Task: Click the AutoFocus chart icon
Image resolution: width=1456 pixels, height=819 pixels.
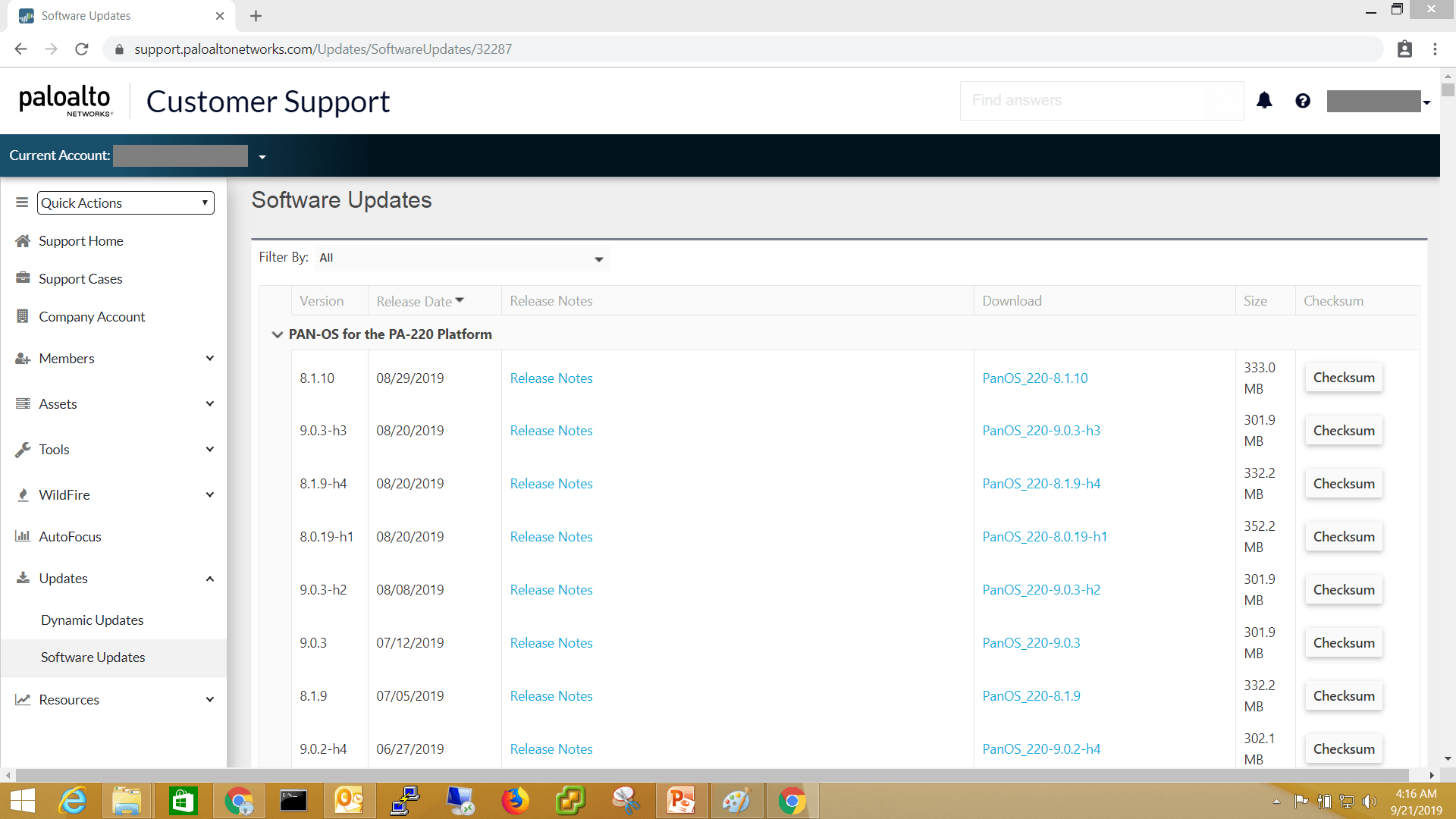Action: 22,536
